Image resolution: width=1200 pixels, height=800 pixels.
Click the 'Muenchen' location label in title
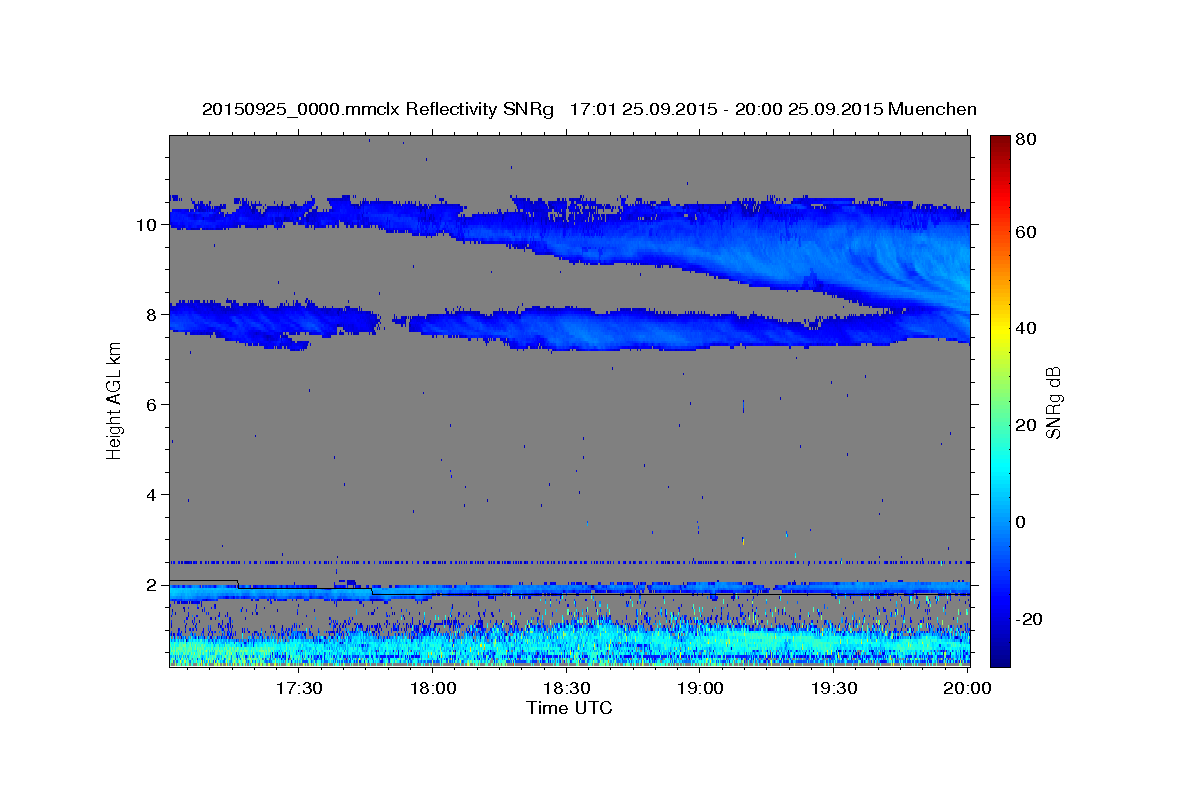coord(933,109)
